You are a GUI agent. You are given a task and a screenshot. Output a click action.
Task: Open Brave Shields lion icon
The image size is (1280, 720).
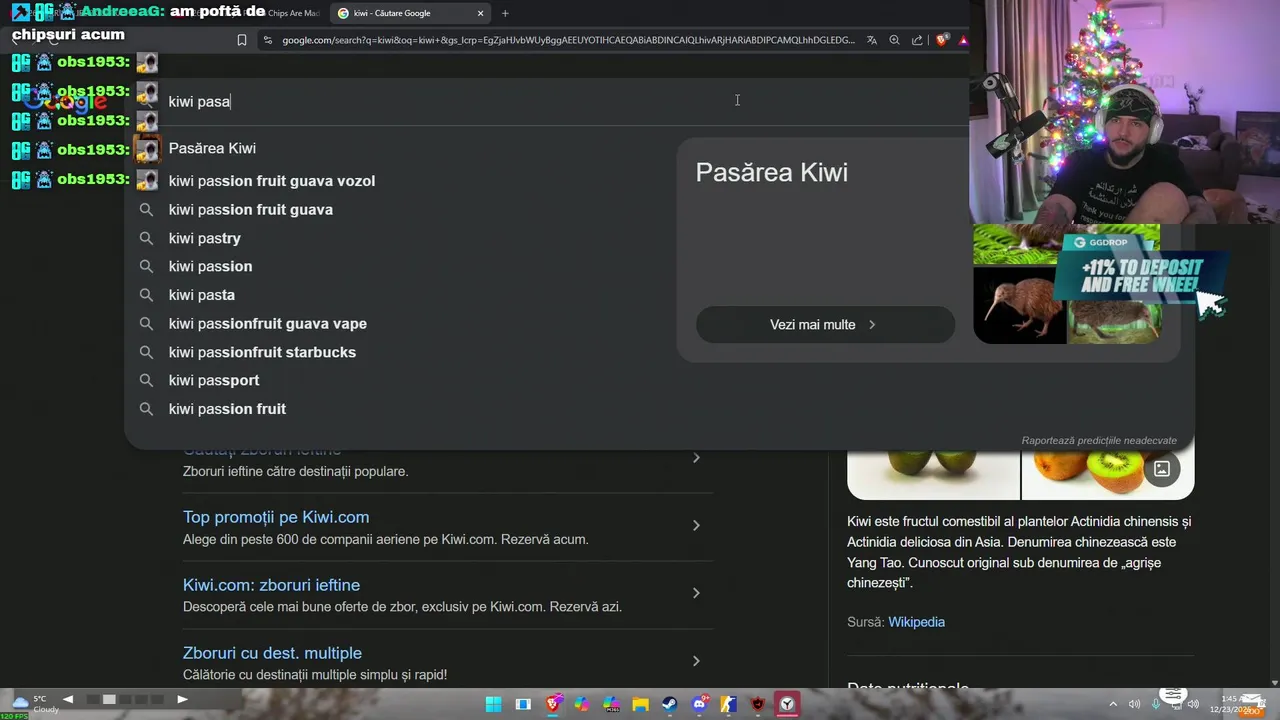[942, 40]
